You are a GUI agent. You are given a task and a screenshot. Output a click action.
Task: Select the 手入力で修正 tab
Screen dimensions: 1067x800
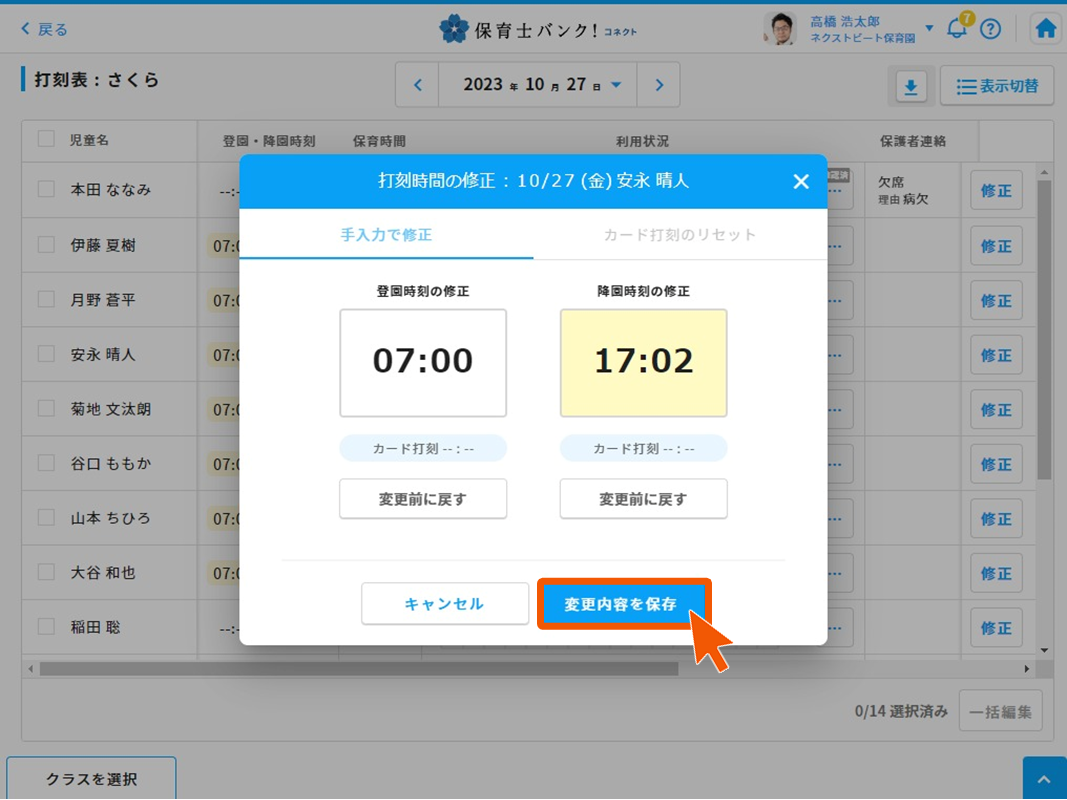click(386, 235)
